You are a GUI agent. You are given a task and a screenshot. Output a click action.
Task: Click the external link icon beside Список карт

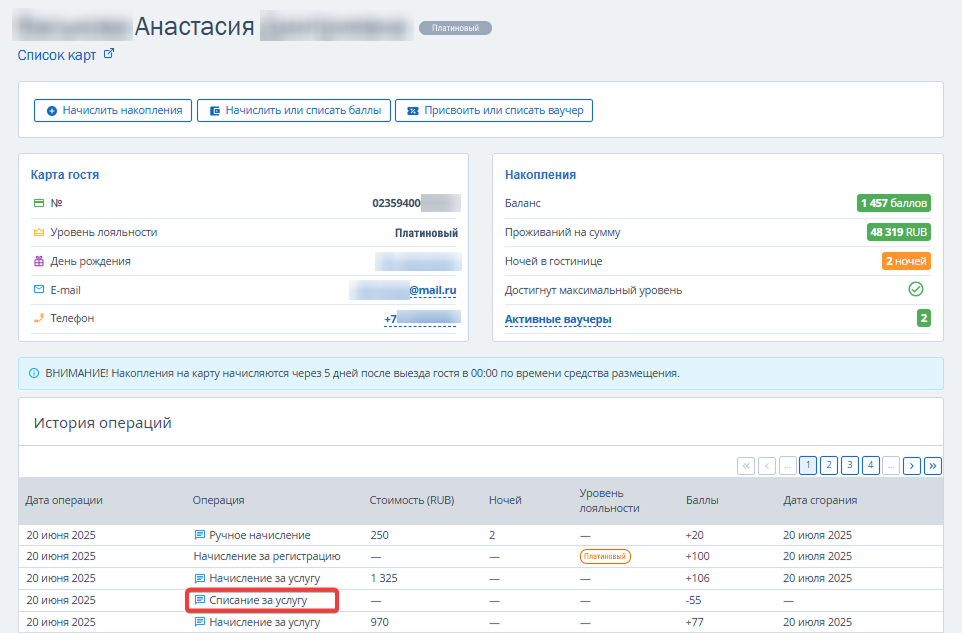[109, 53]
